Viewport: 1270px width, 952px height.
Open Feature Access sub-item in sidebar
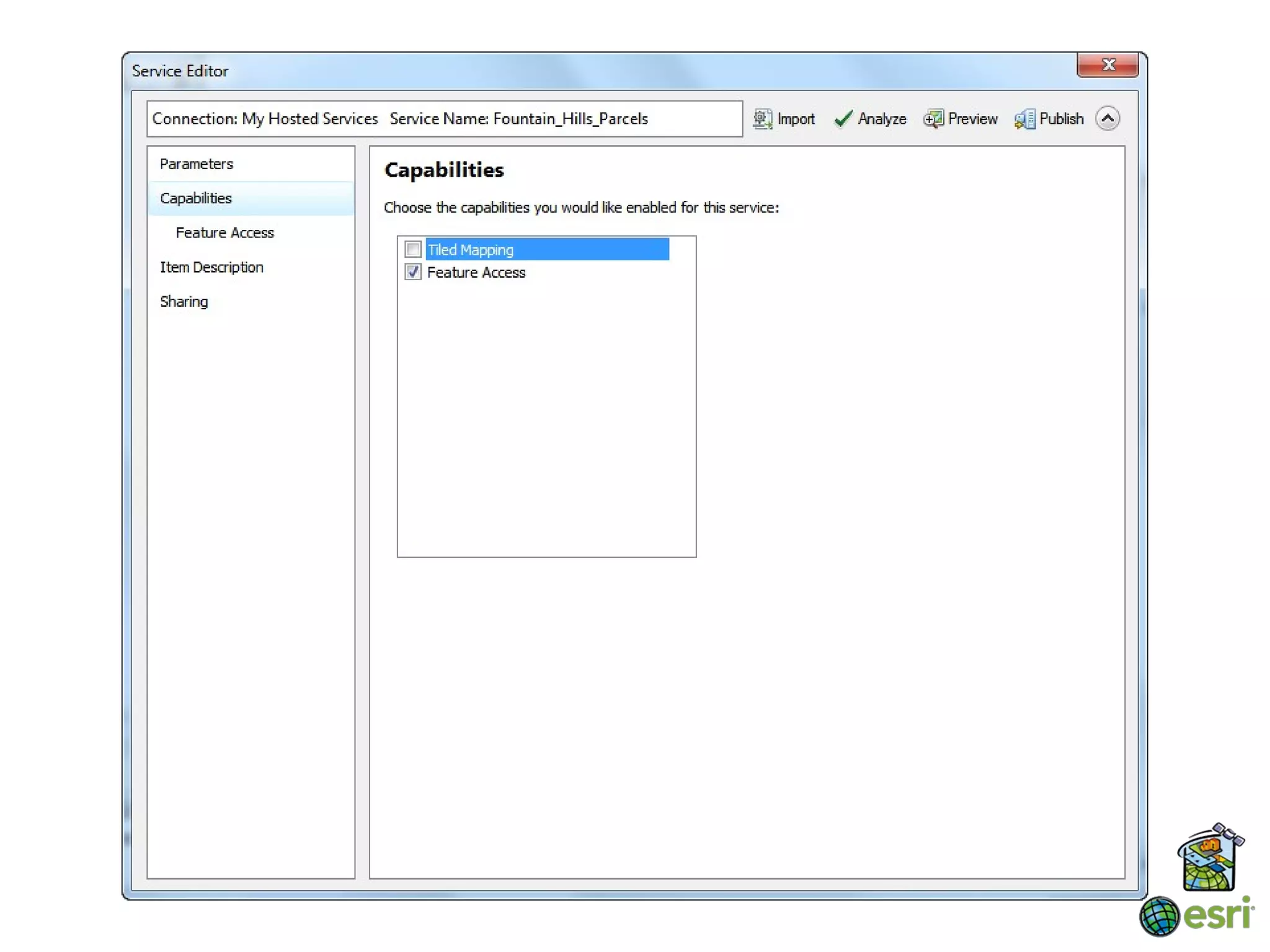224,232
